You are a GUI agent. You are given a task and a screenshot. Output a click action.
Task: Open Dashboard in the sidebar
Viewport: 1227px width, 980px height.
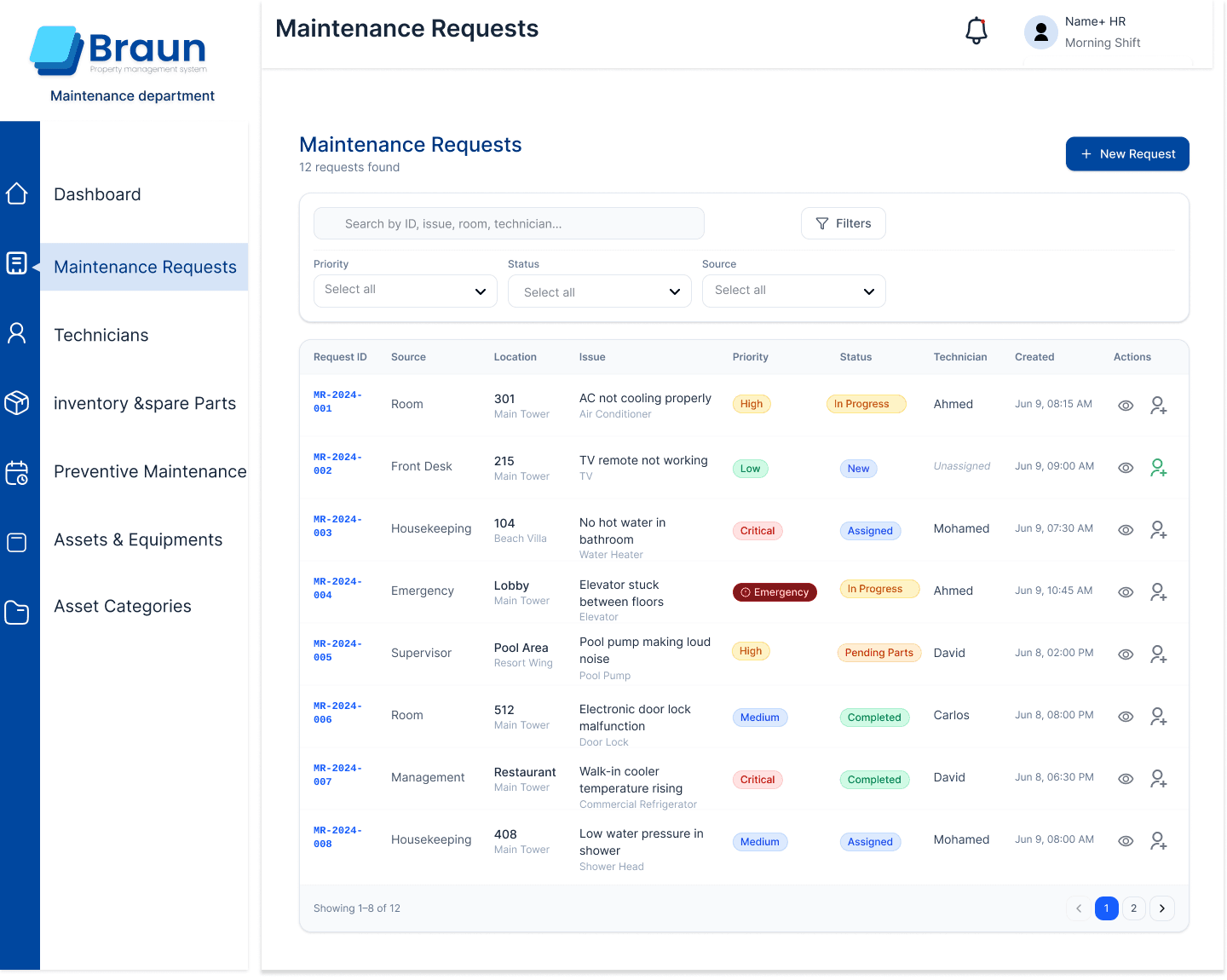click(x=97, y=194)
